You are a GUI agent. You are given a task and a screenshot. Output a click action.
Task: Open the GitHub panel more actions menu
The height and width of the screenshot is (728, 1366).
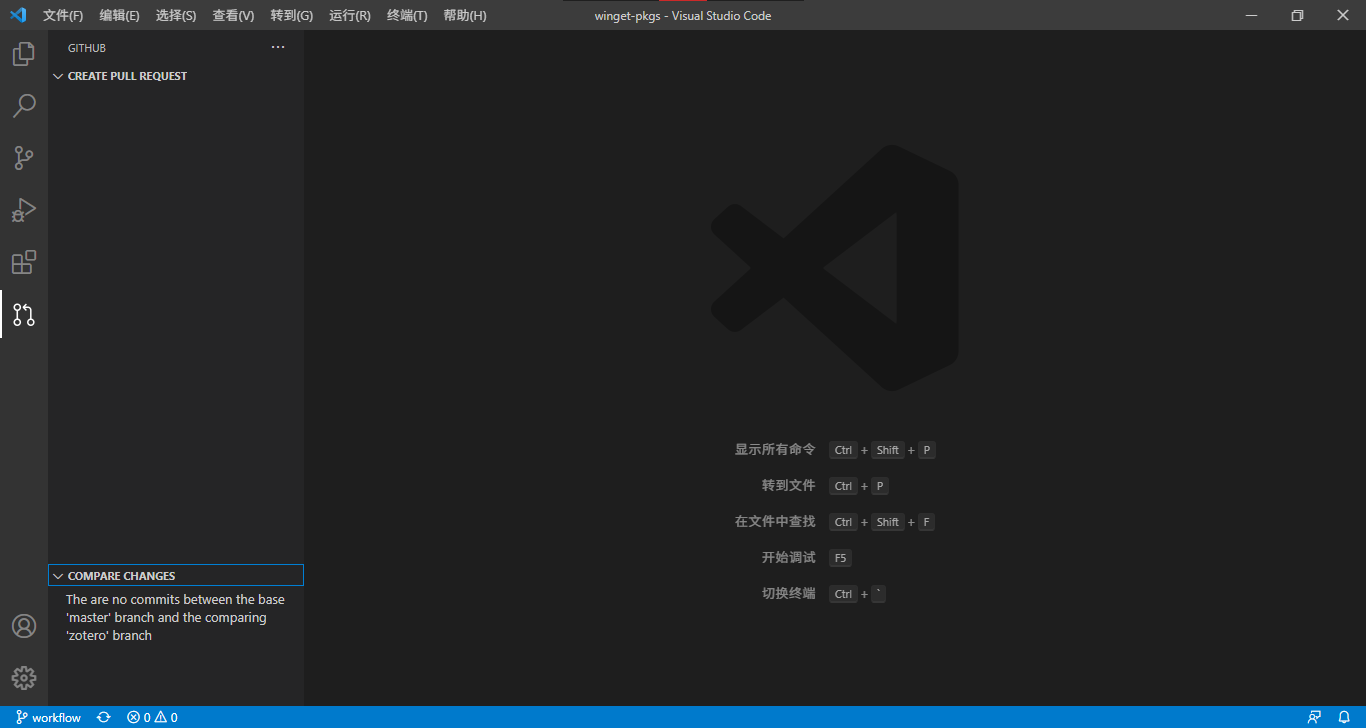click(277, 46)
